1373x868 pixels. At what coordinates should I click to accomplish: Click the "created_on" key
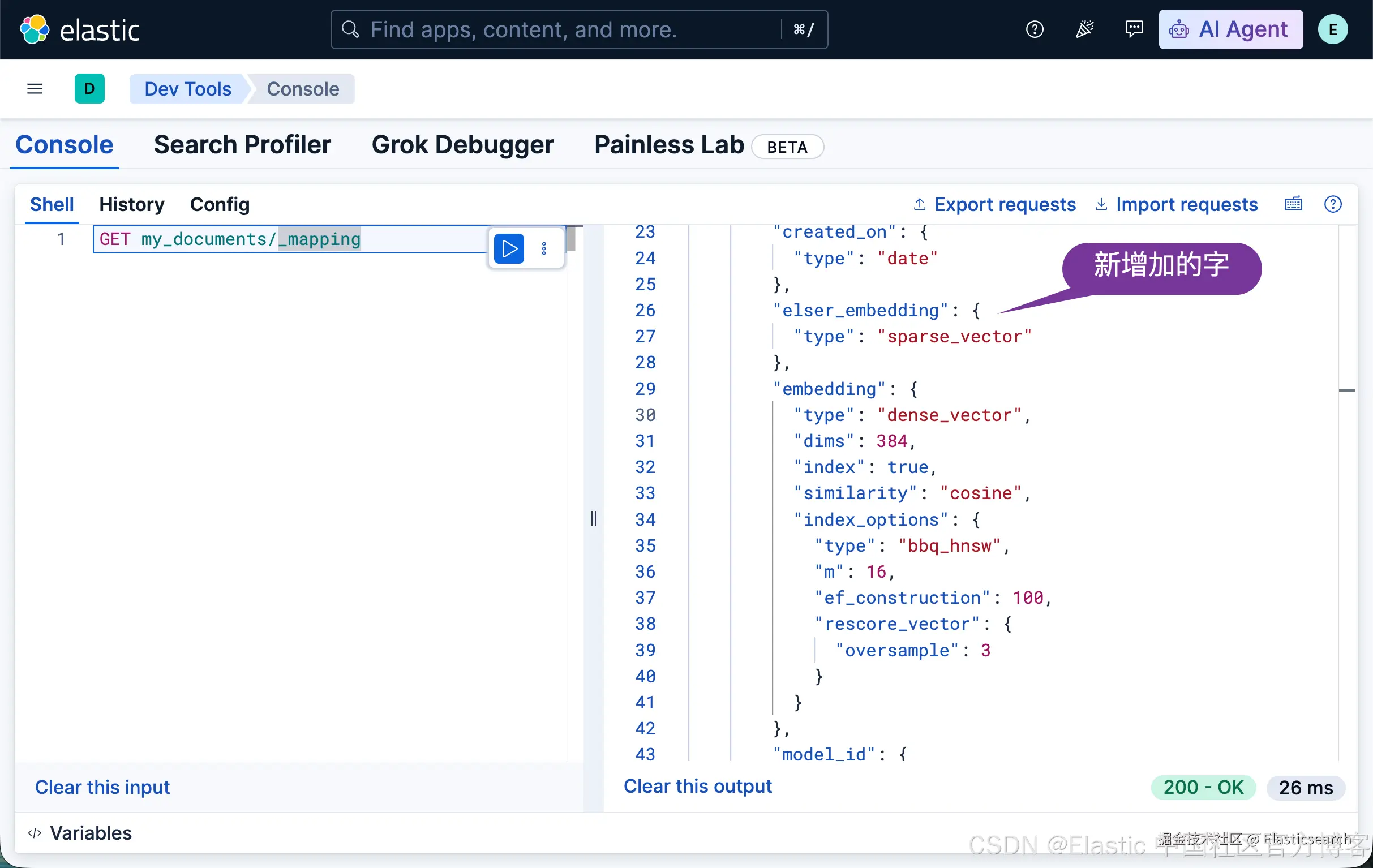coord(834,233)
